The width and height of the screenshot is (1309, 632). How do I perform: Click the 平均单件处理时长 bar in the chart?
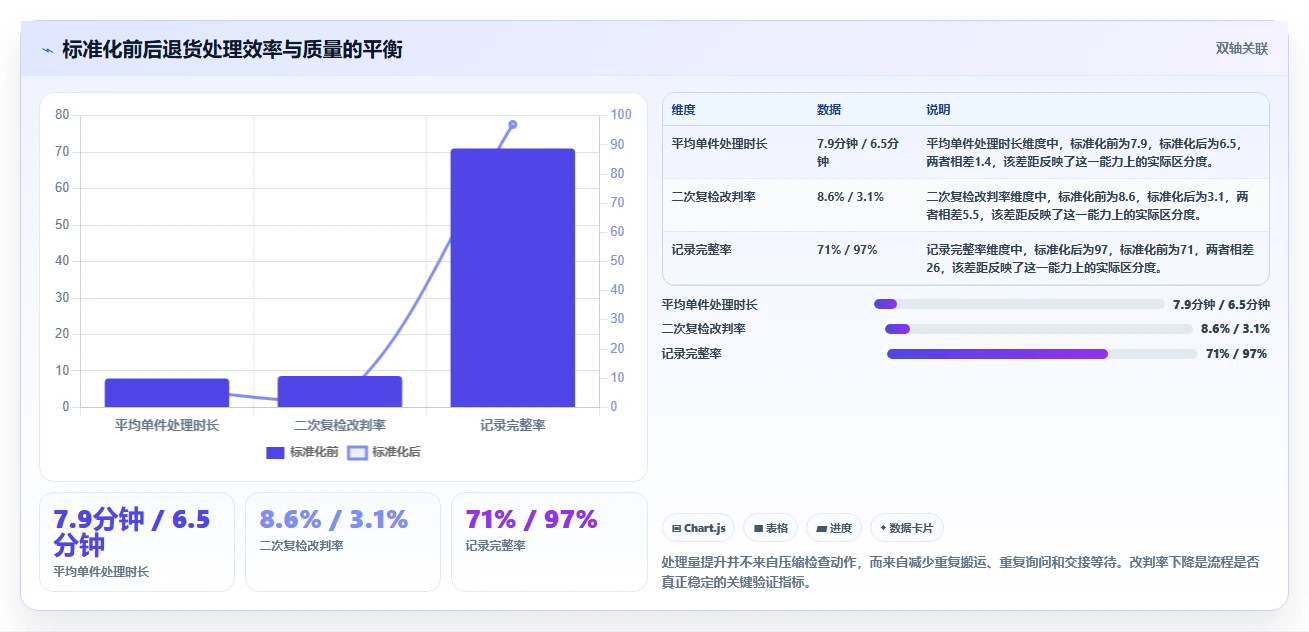click(167, 393)
